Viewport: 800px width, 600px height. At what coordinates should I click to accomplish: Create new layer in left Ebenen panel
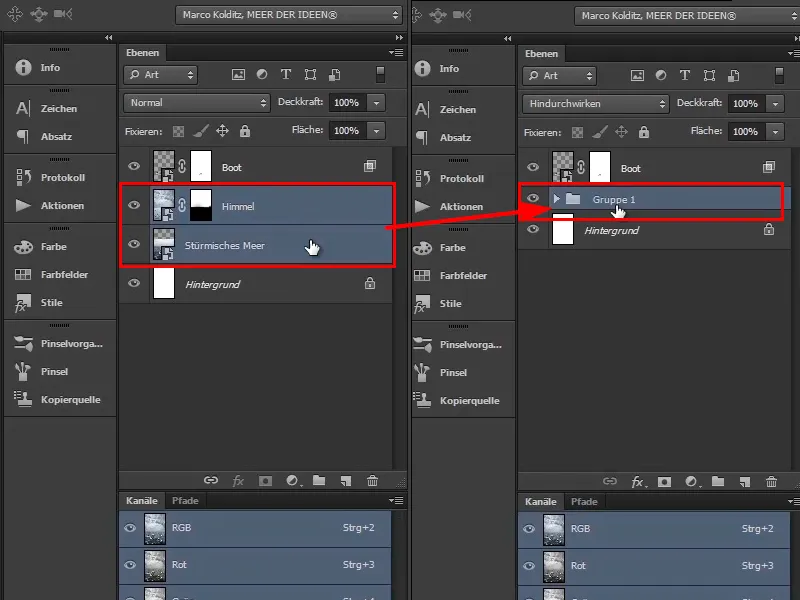tap(346, 481)
